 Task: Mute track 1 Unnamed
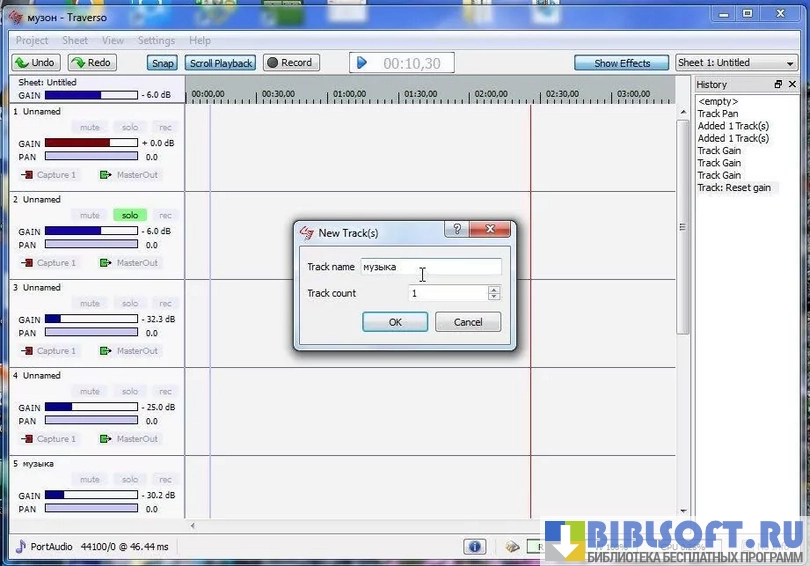(x=90, y=127)
